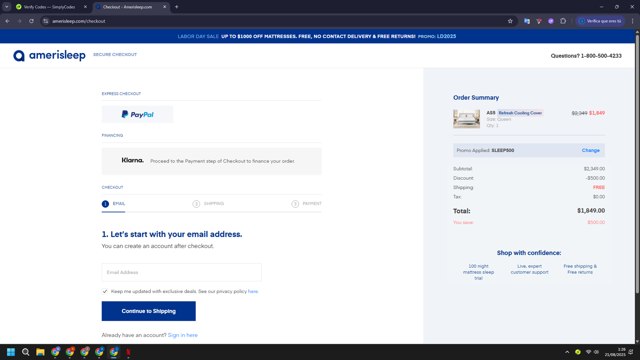
Task: Open the Wi-Fi network tray icon
Action: 589,352
